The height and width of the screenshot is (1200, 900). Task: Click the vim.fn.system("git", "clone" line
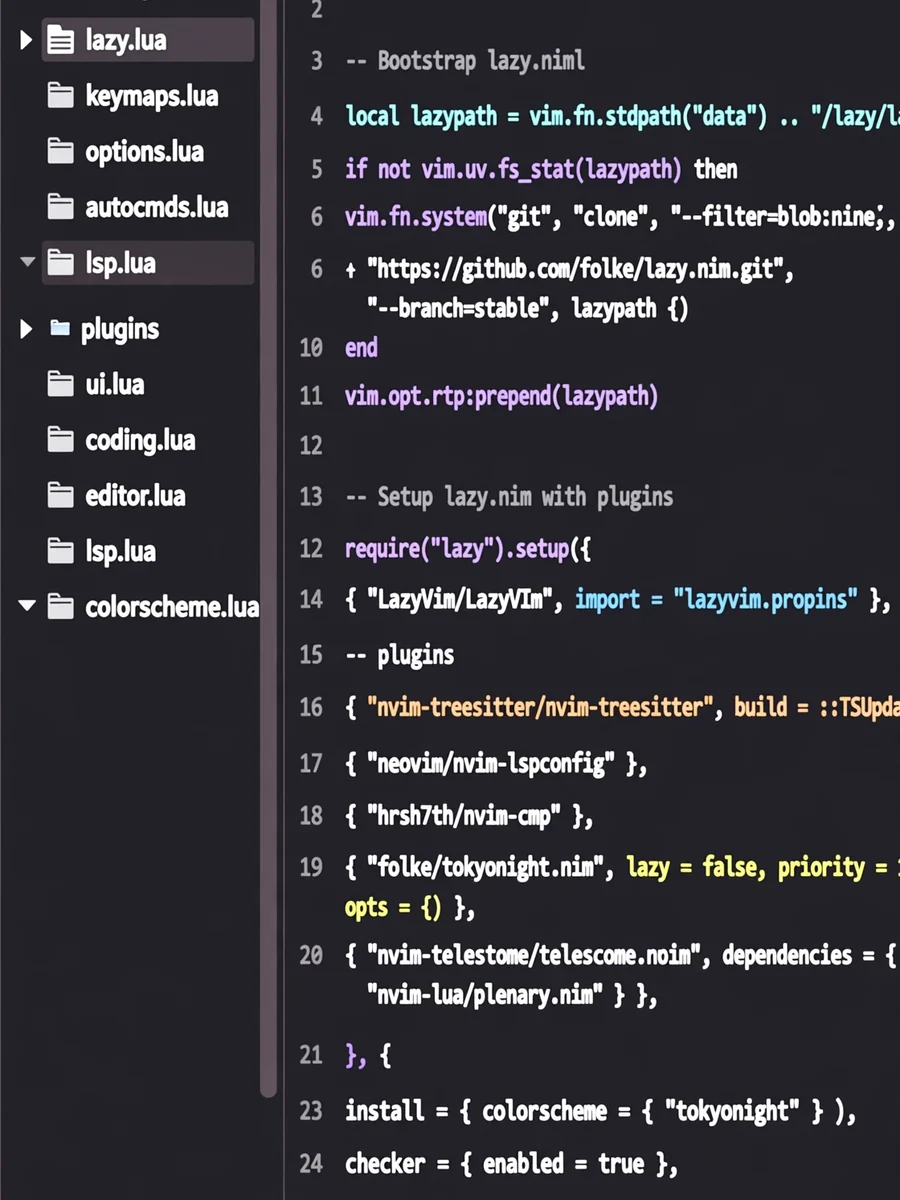click(x=619, y=217)
